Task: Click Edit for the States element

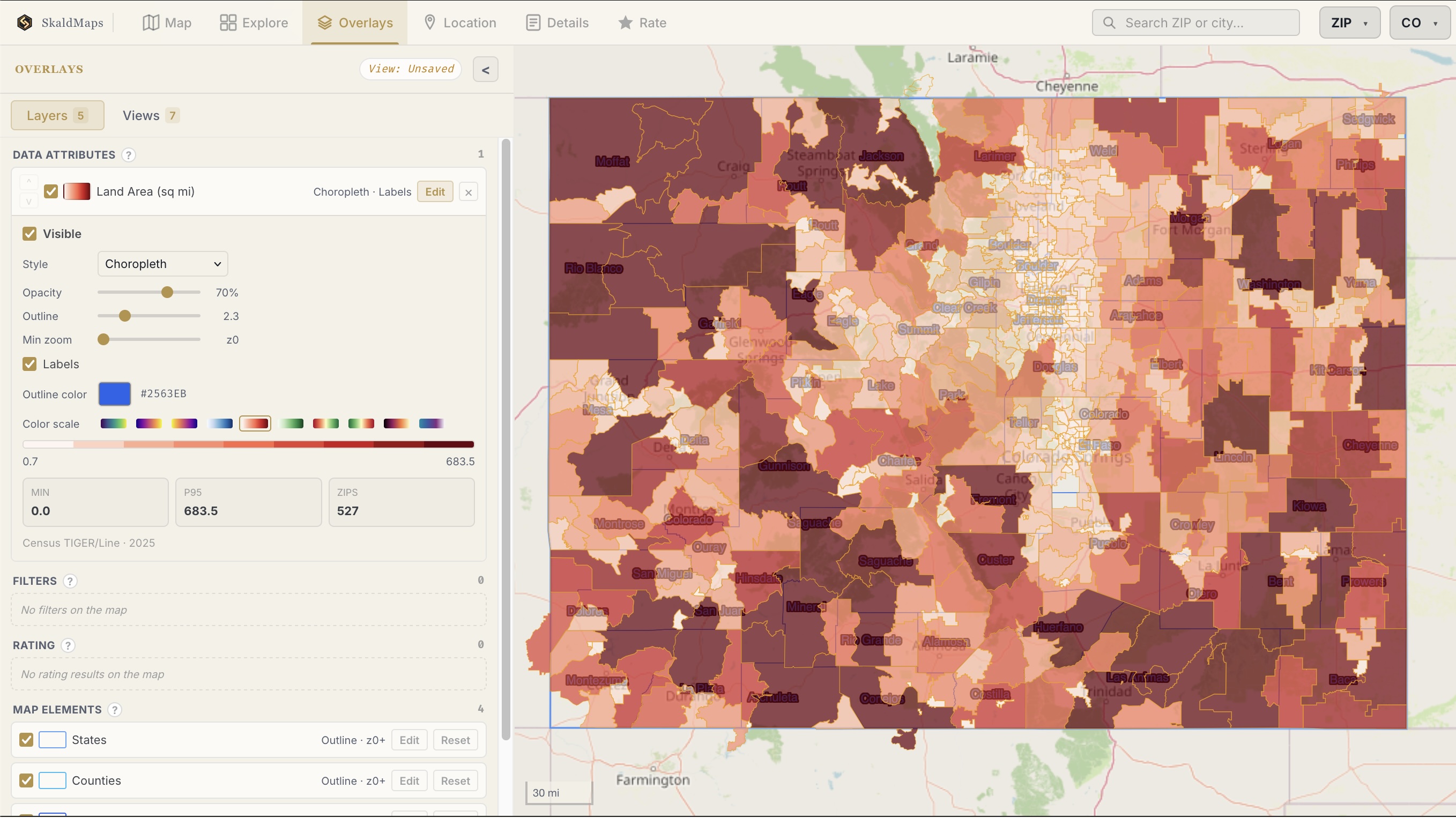Action: tap(409, 740)
